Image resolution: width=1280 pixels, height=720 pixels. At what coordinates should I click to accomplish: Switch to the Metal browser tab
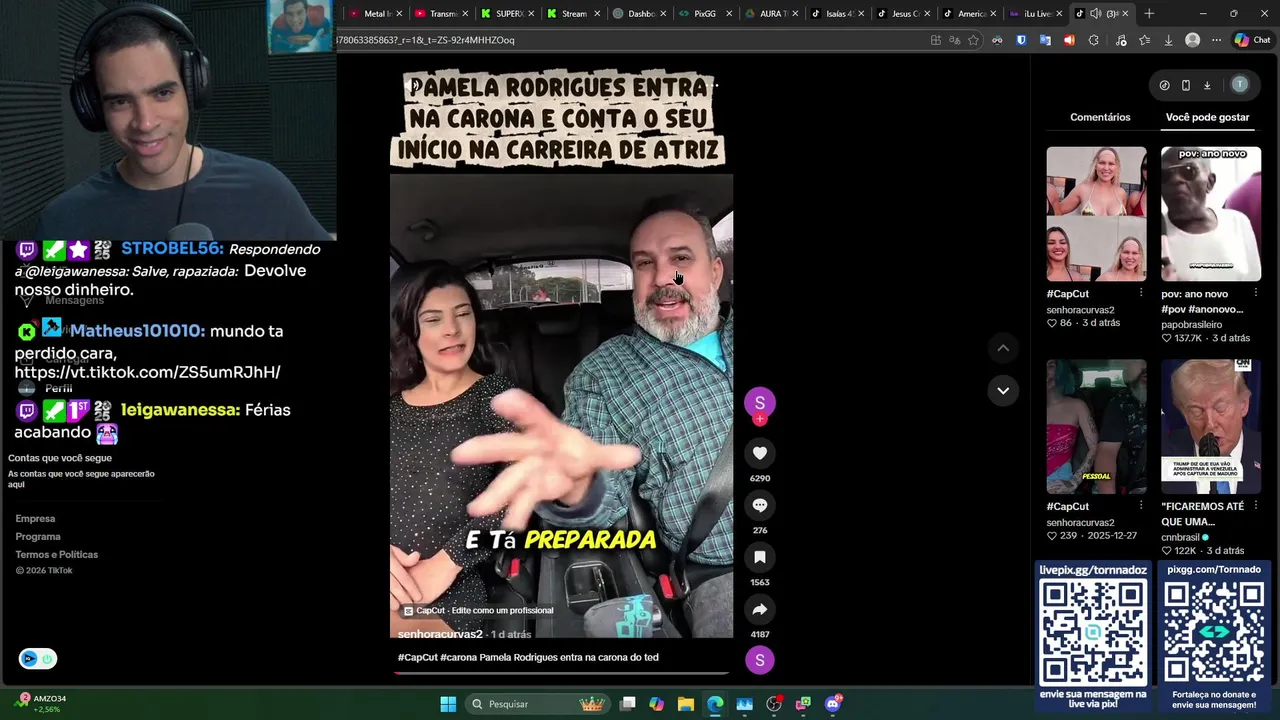375,13
